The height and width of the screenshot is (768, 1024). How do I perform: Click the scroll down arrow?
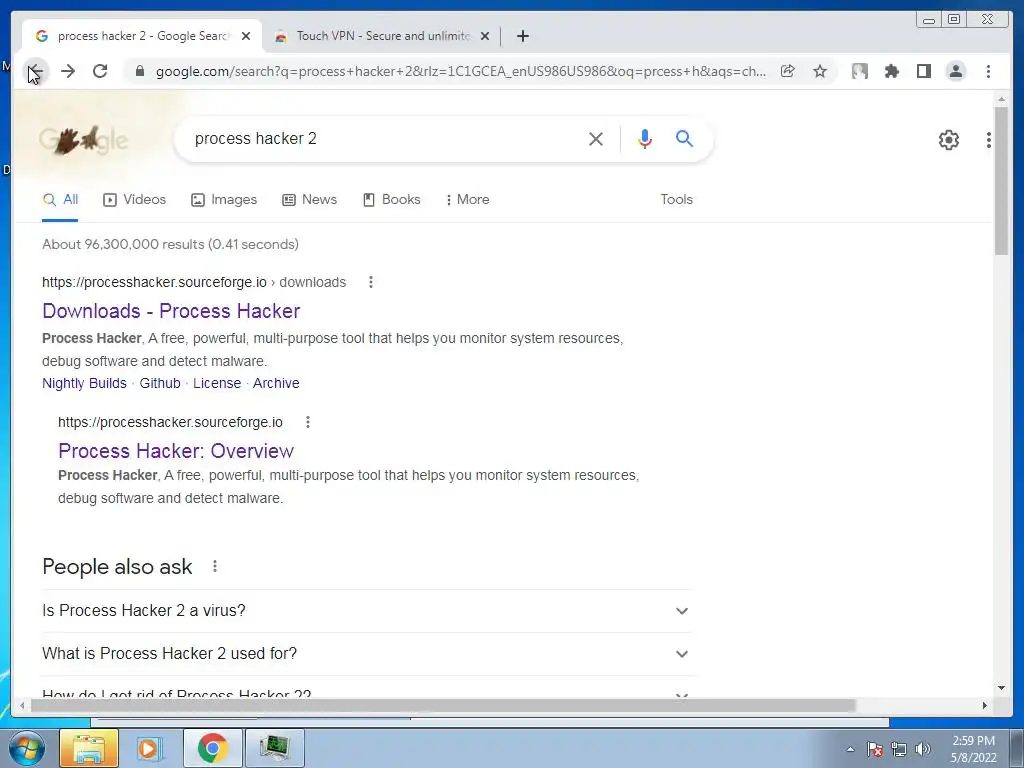point(1001,688)
